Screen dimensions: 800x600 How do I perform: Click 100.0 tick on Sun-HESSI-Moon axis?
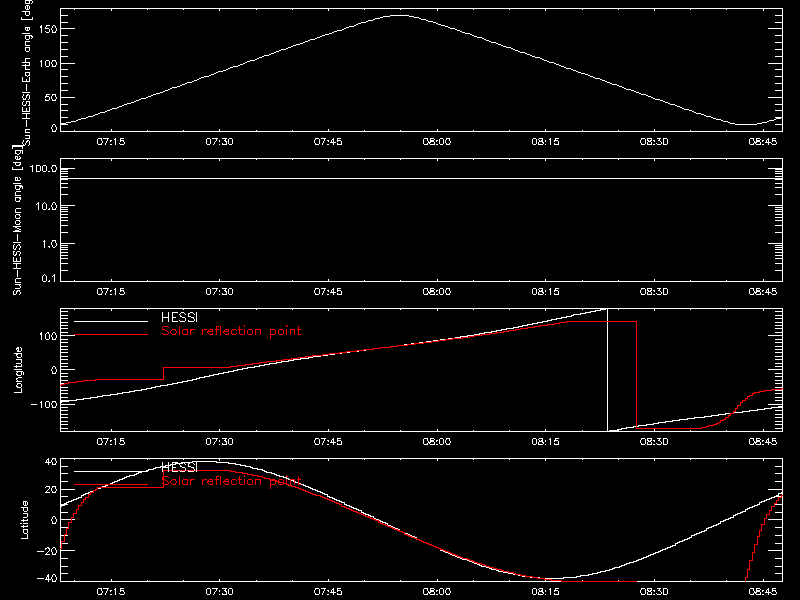[43, 169]
